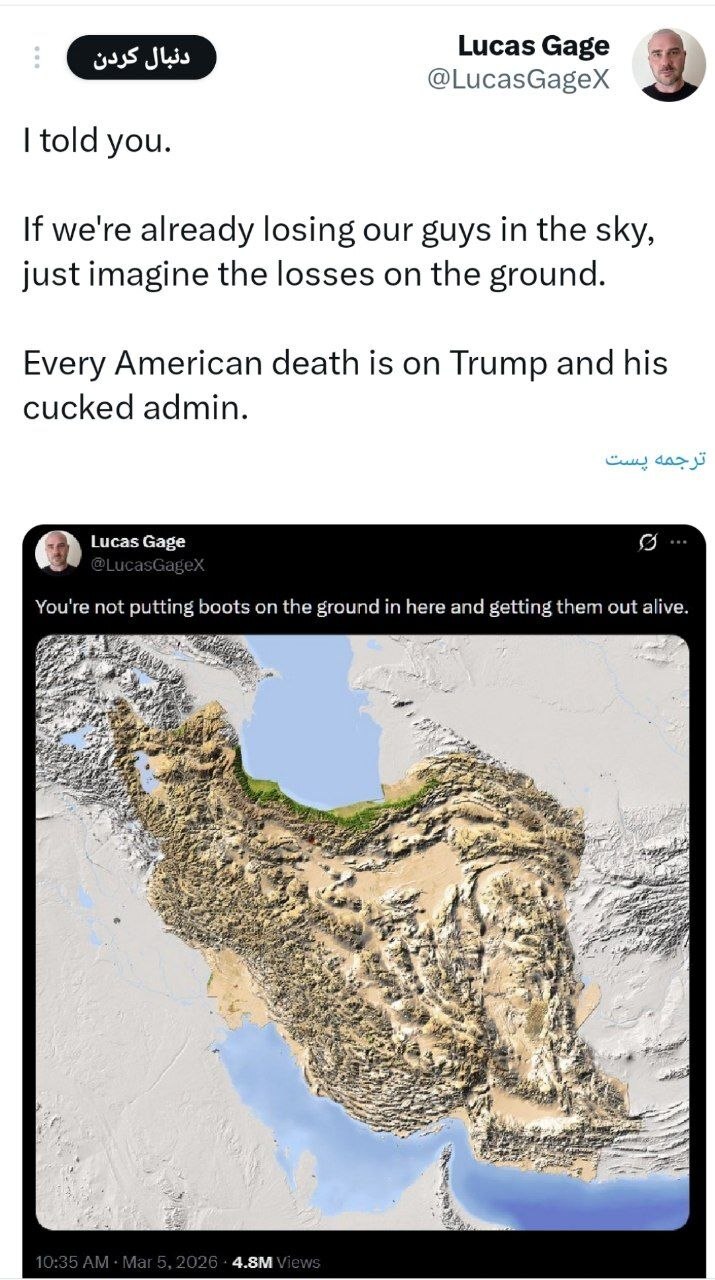Open the Iran relief map image

[x=362, y=931]
